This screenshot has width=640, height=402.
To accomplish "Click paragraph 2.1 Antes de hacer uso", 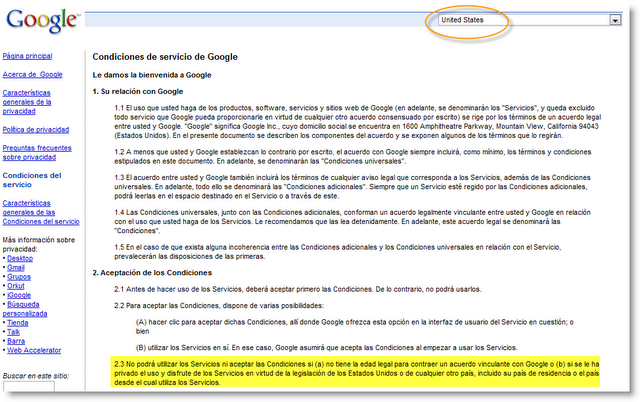I will (x=298, y=289).
